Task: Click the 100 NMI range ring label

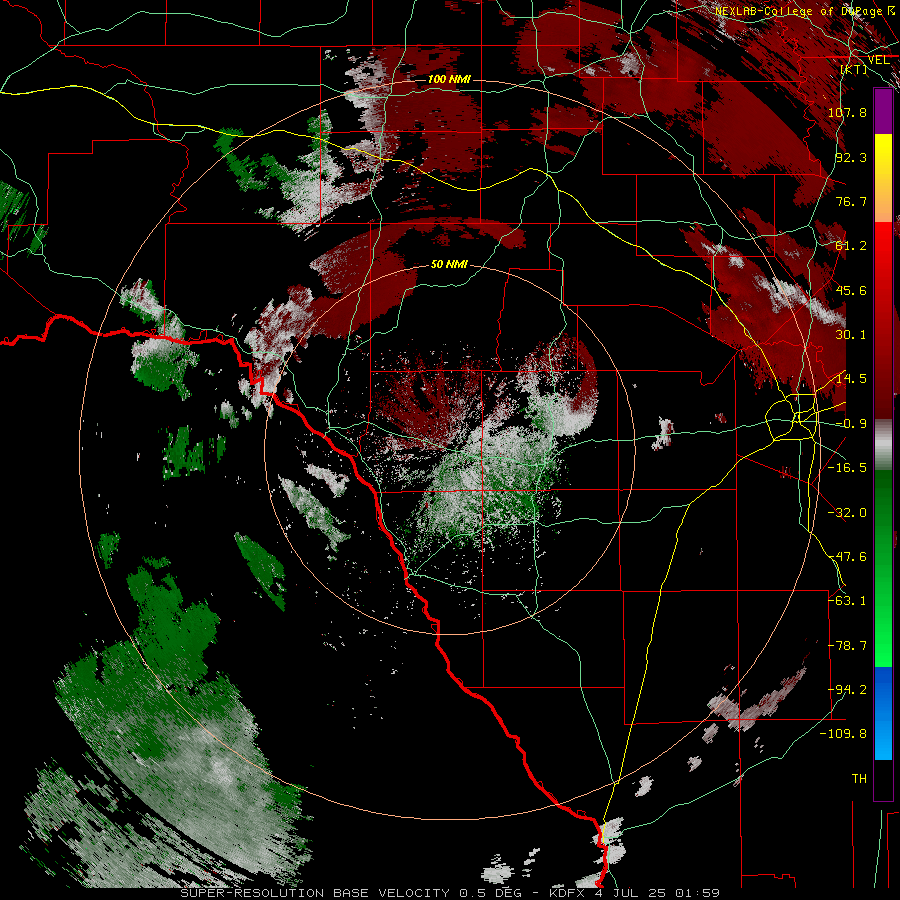Action: click(x=449, y=79)
